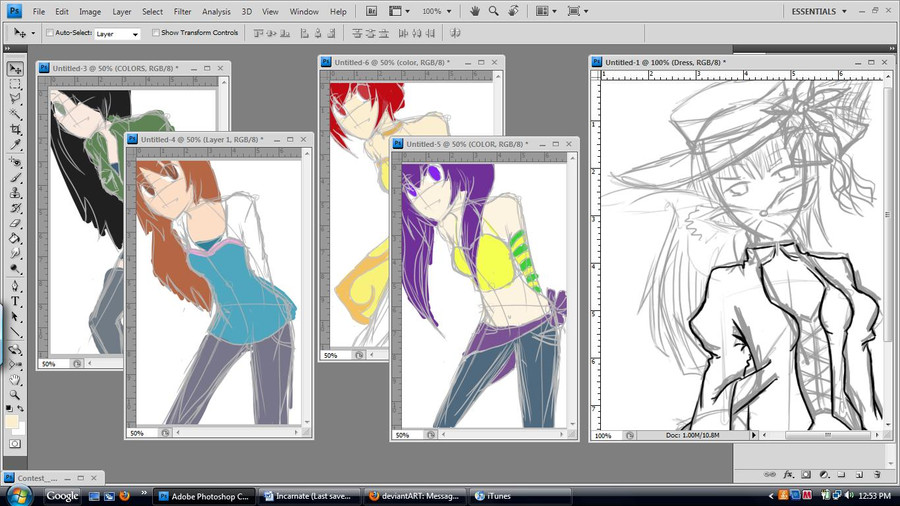Open the ESSENTIALS workspace switcher
The image size is (900, 506).
(x=818, y=11)
